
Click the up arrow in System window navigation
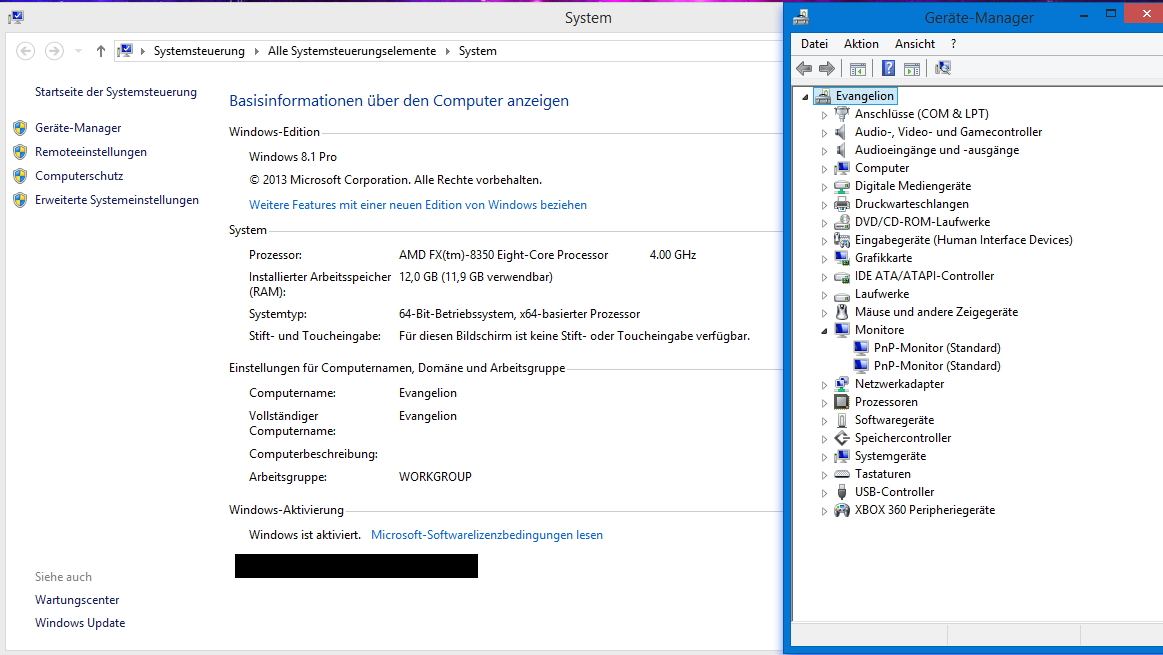[101, 51]
